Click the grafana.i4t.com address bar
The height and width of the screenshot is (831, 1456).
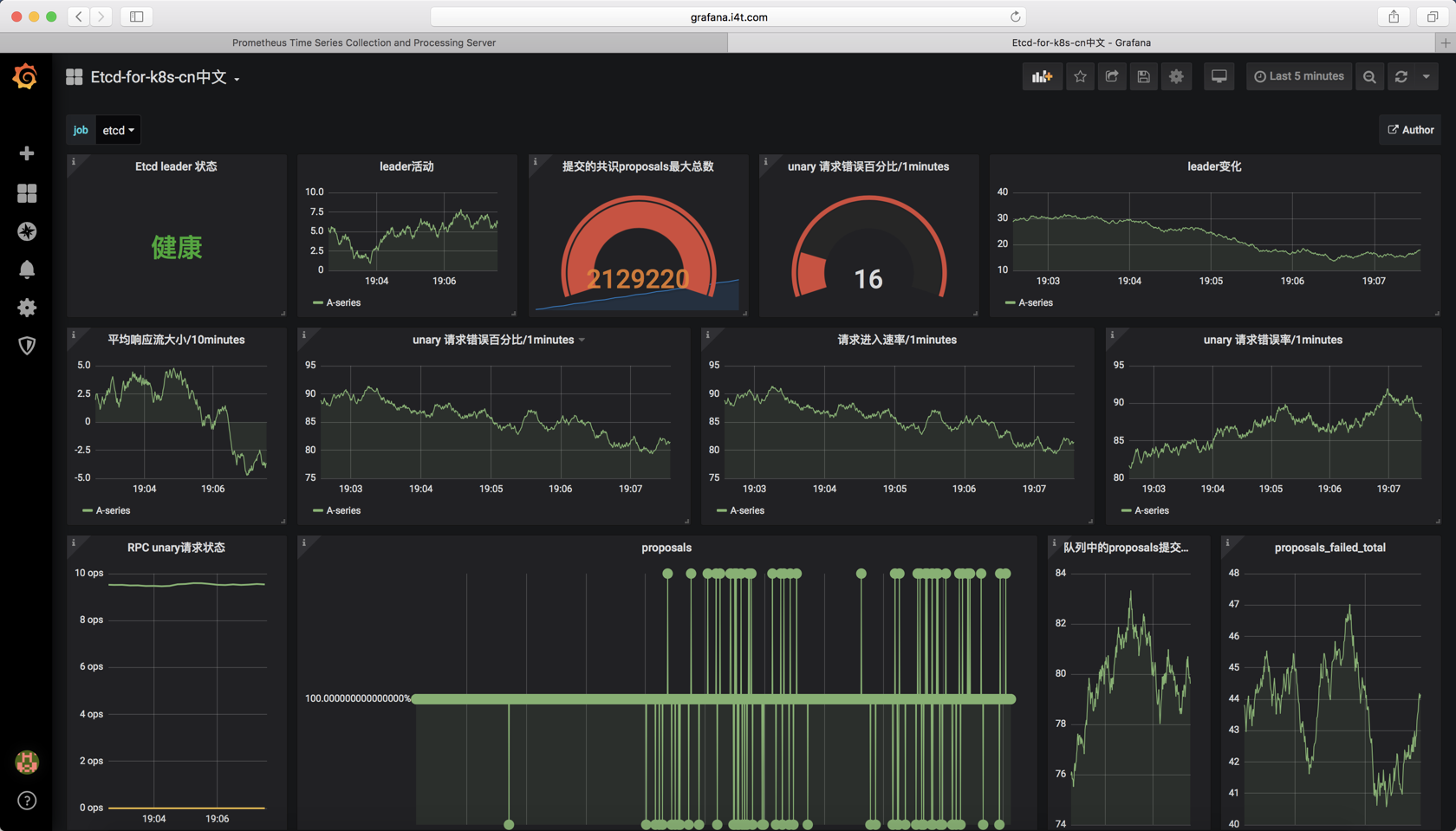click(x=729, y=16)
